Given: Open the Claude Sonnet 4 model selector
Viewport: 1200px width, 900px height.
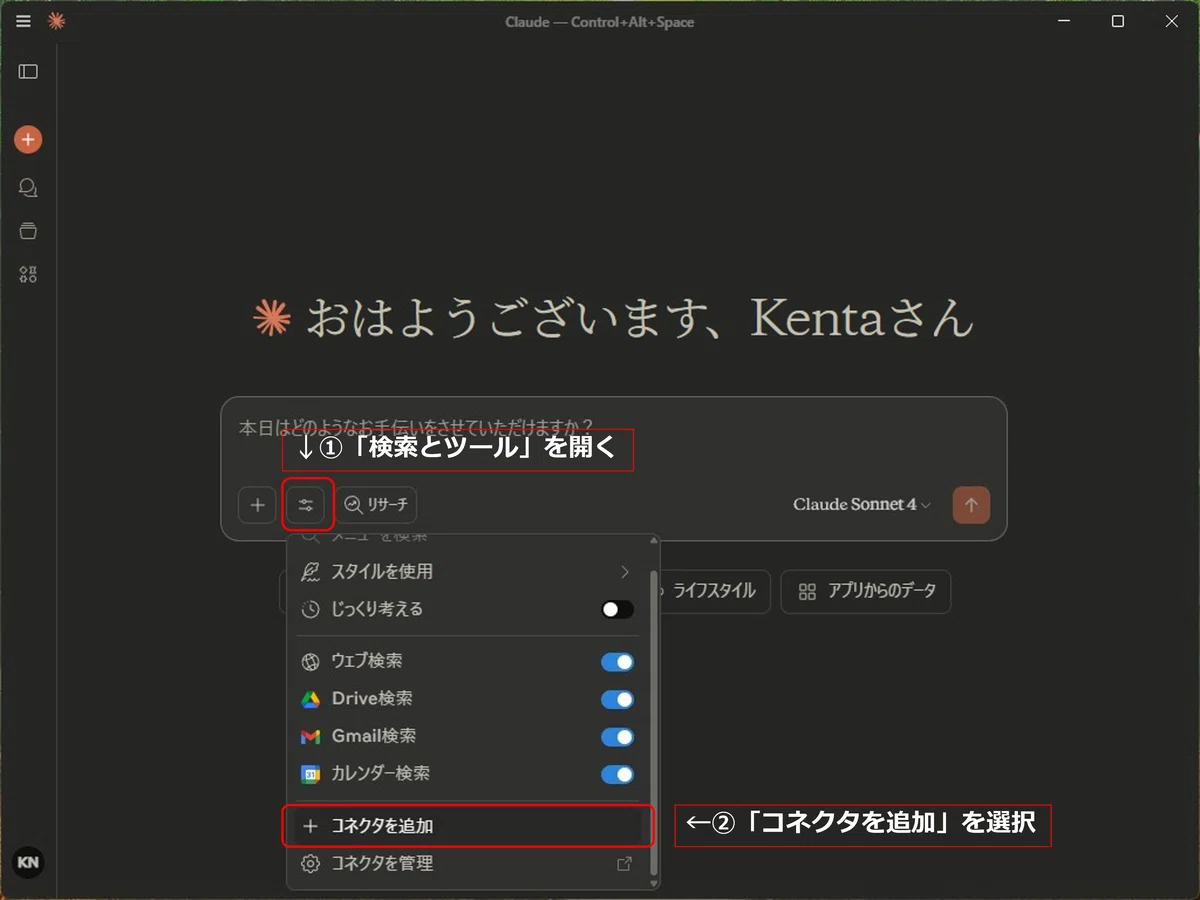Looking at the screenshot, I should (861, 505).
